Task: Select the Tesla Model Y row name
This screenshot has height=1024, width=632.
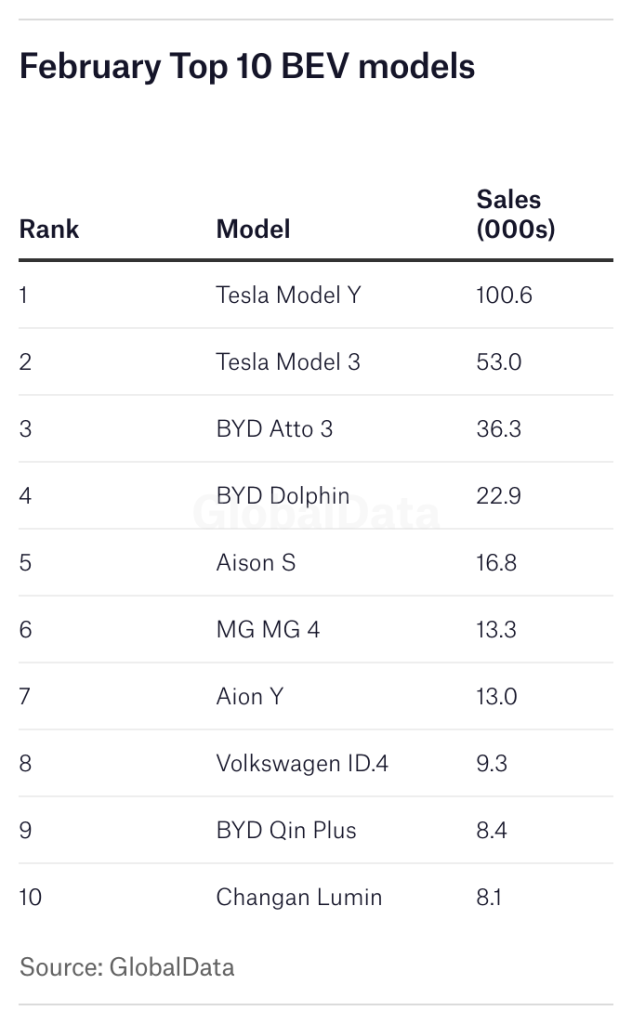Action: [289, 295]
